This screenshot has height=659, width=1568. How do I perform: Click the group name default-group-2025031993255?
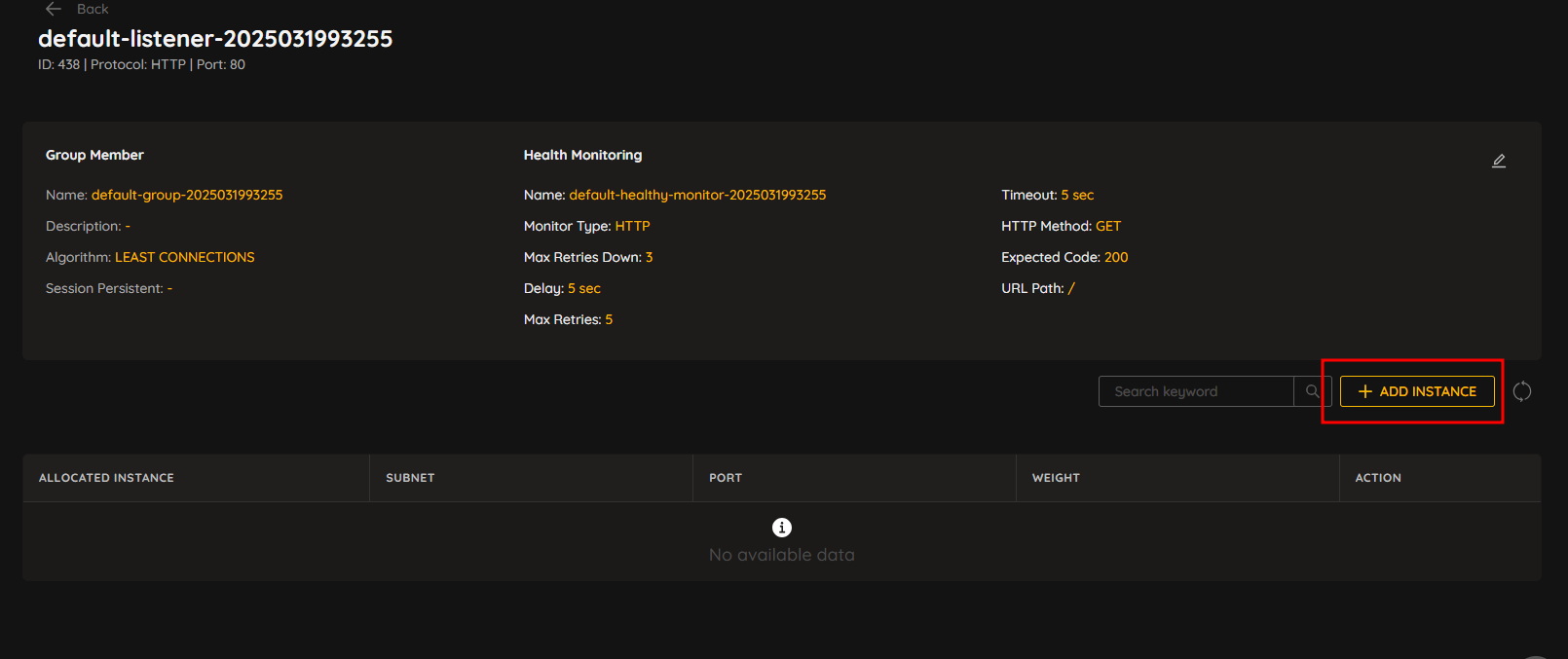pos(187,195)
